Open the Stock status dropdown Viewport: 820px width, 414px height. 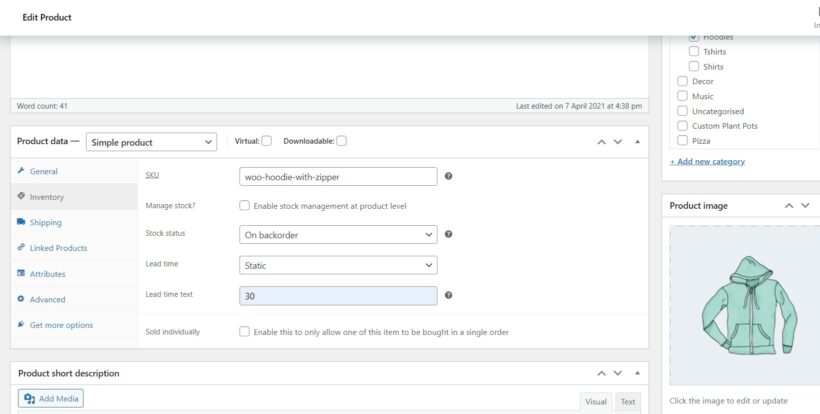(338, 235)
